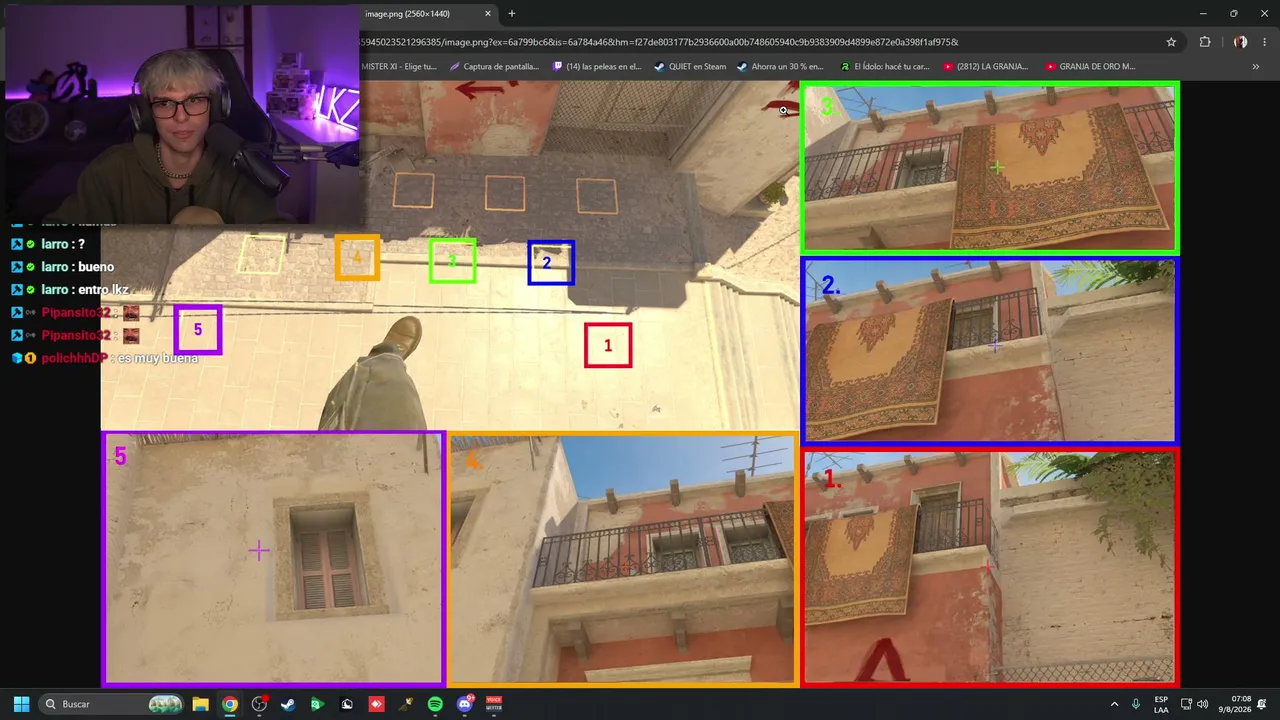
Task: Click the Buscar taskbar search box
Action: click(x=112, y=704)
